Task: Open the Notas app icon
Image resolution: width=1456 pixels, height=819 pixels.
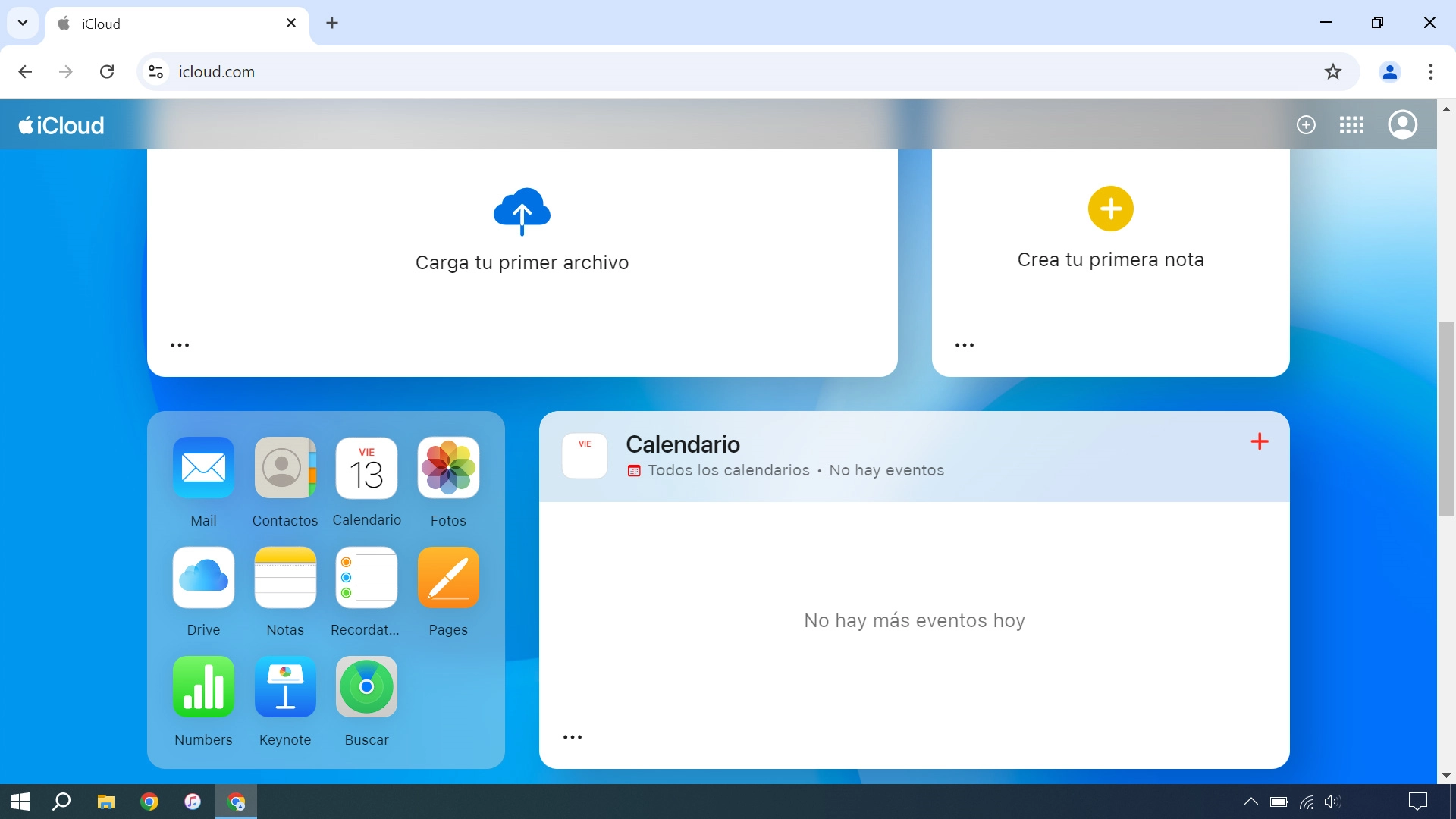Action: click(x=285, y=577)
